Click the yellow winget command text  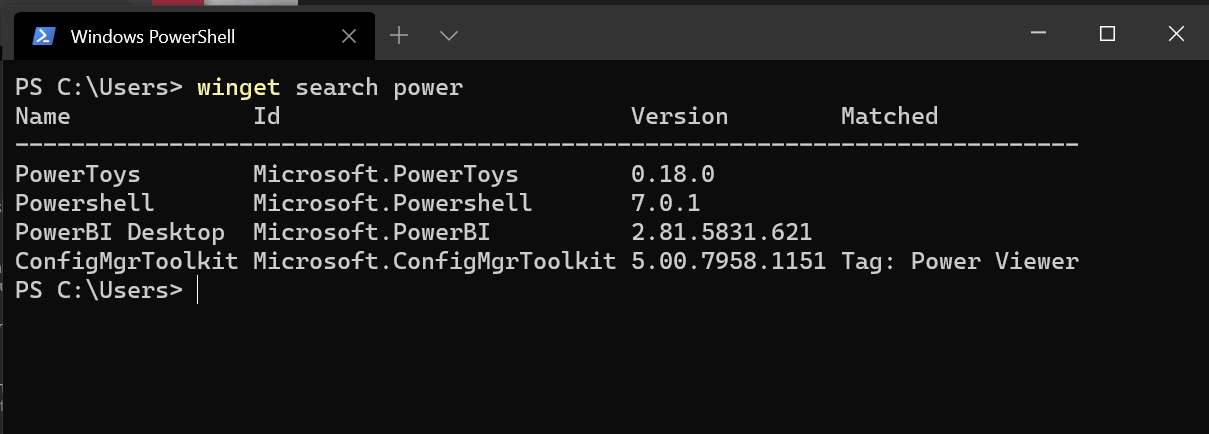coord(239,87)
